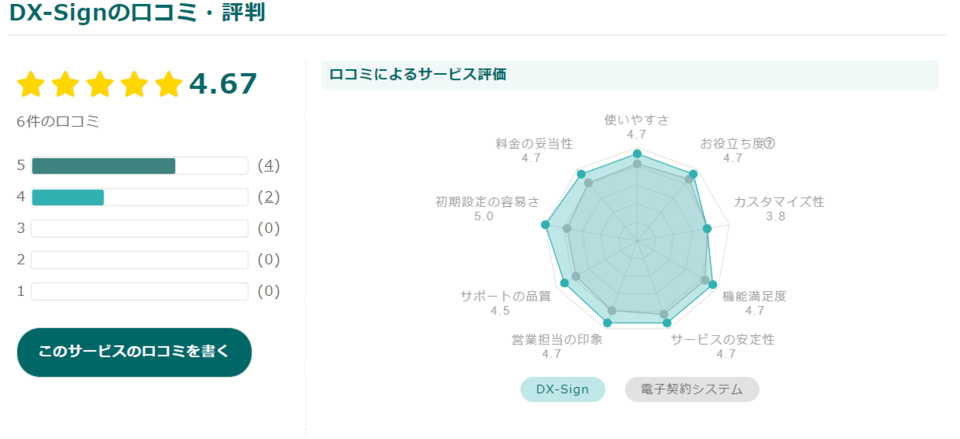Click the 使いやすさ top data point on chart
The image size is (960, 439).
pos(637,153)
